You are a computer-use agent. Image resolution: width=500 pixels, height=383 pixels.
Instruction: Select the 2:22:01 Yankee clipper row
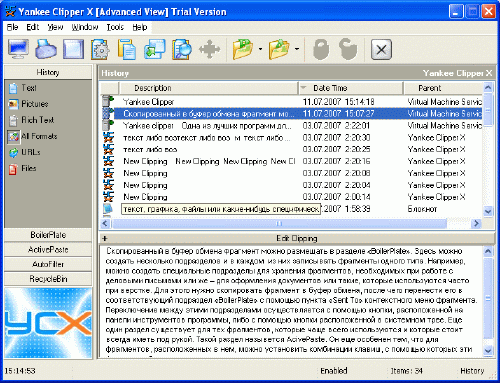(x=292, y=126)
